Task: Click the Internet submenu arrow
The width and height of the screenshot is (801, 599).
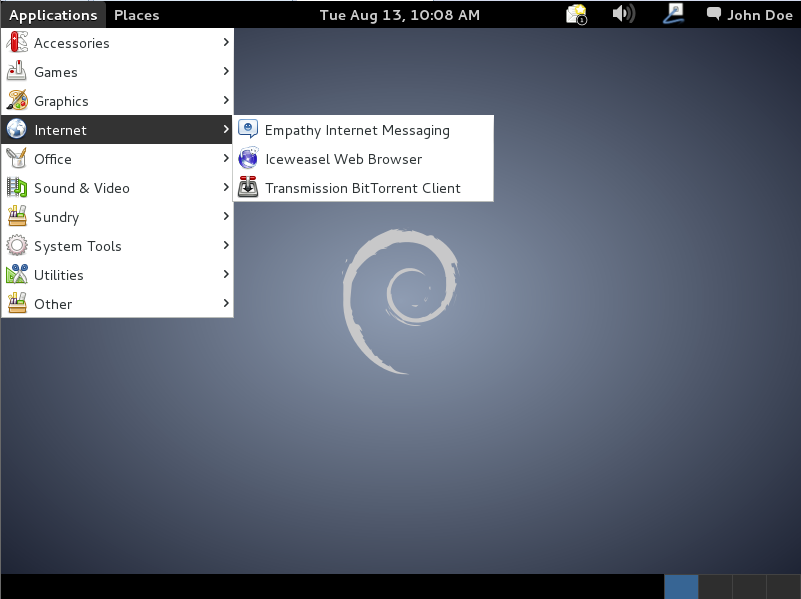Action: tap(226, 129)
